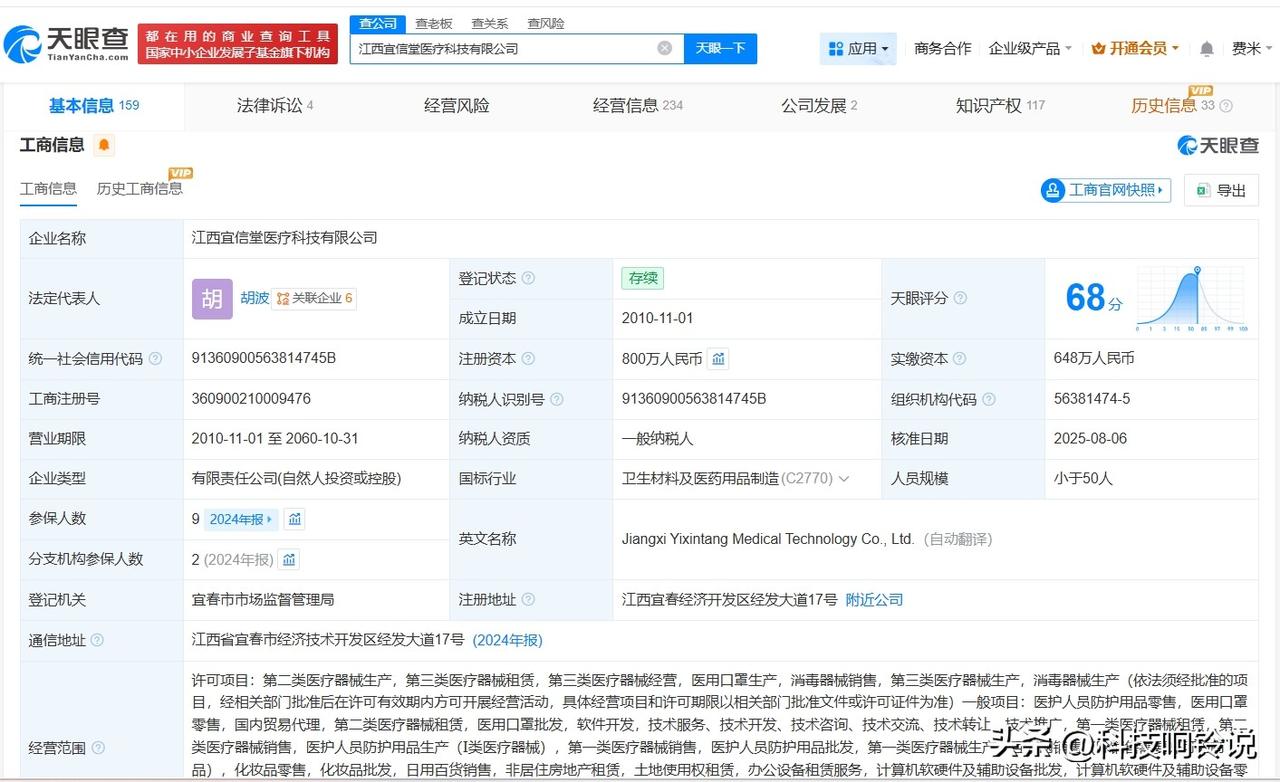Click the 68分 score value
Screen dimensions: 1280x782
(1094, 298)
